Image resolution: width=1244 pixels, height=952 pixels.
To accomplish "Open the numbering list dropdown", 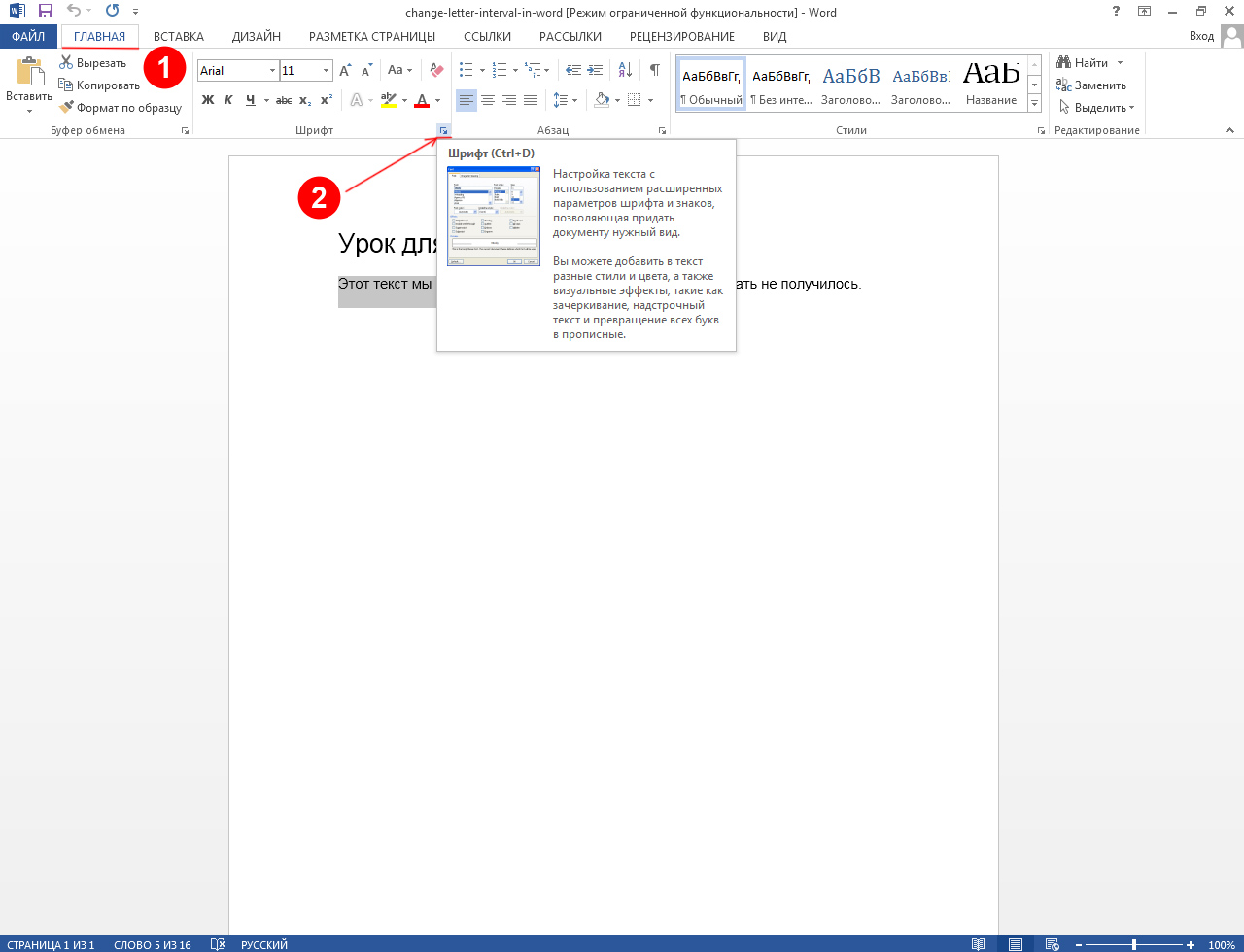I will coord(515,71).
